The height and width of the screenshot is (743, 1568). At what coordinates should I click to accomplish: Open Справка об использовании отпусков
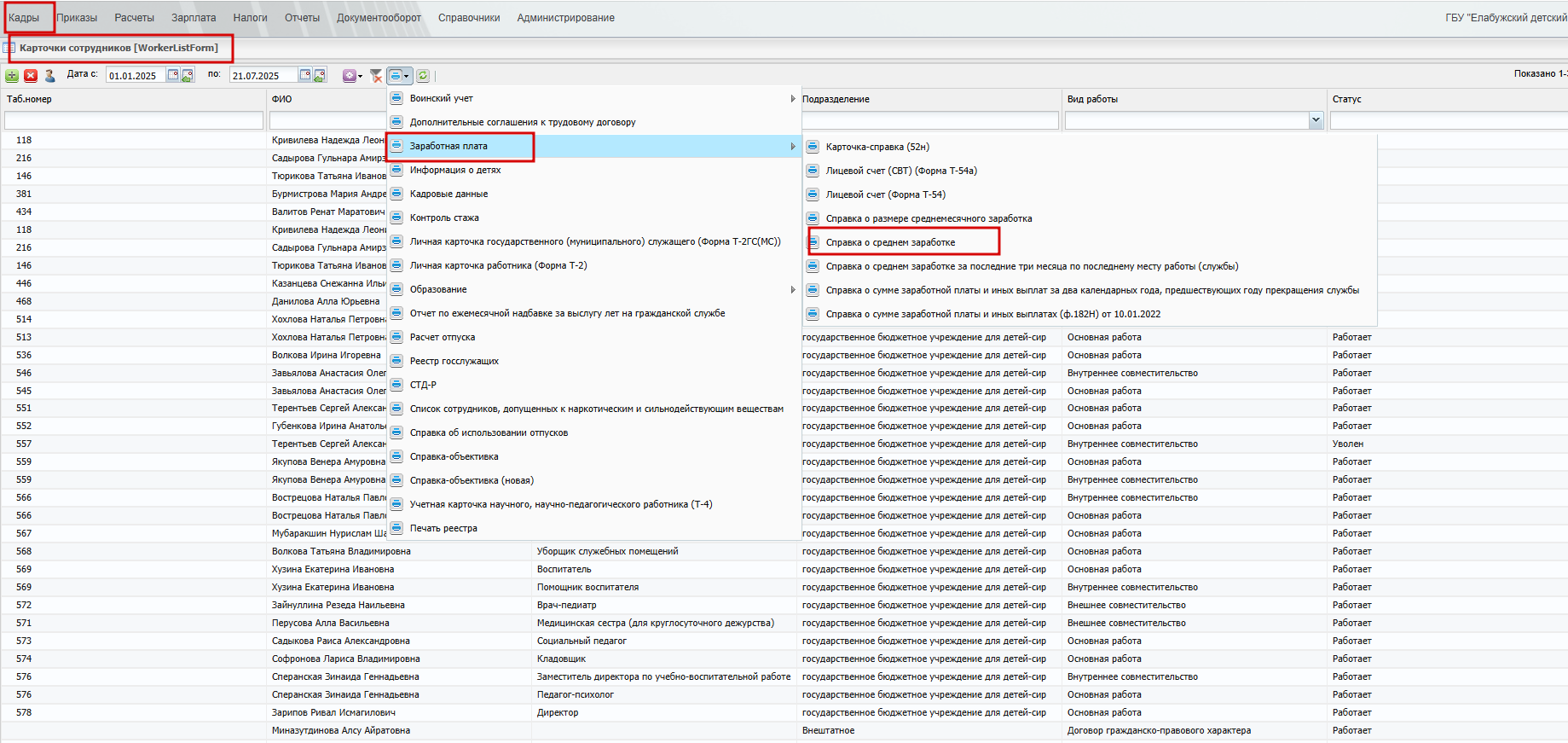[x=594, y=432]
